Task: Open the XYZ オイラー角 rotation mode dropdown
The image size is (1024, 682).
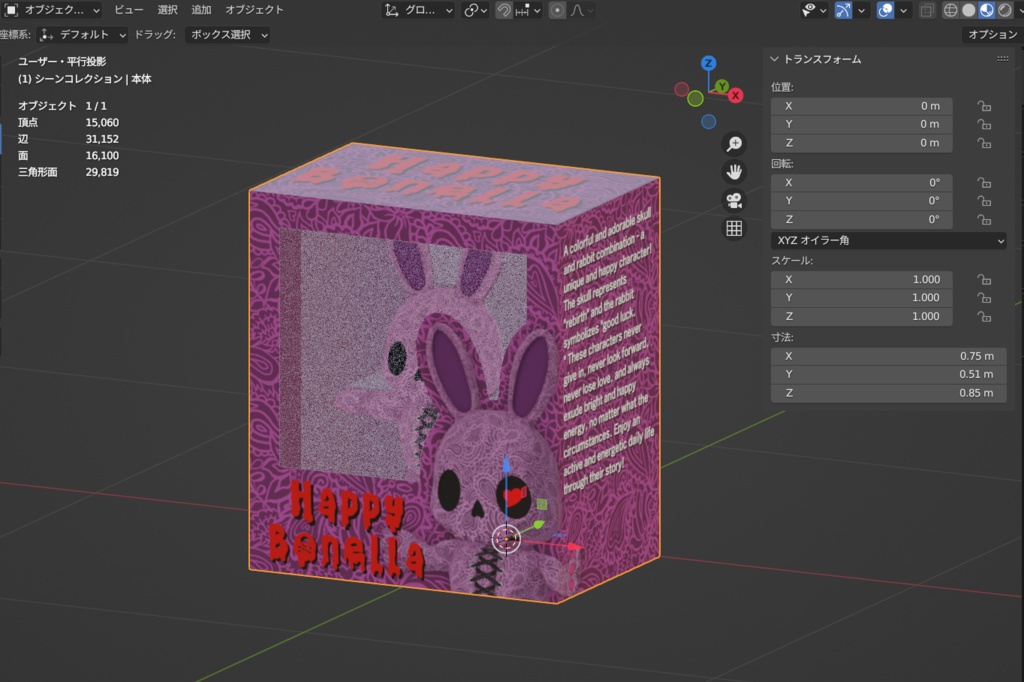Action: tap(888, 241)
